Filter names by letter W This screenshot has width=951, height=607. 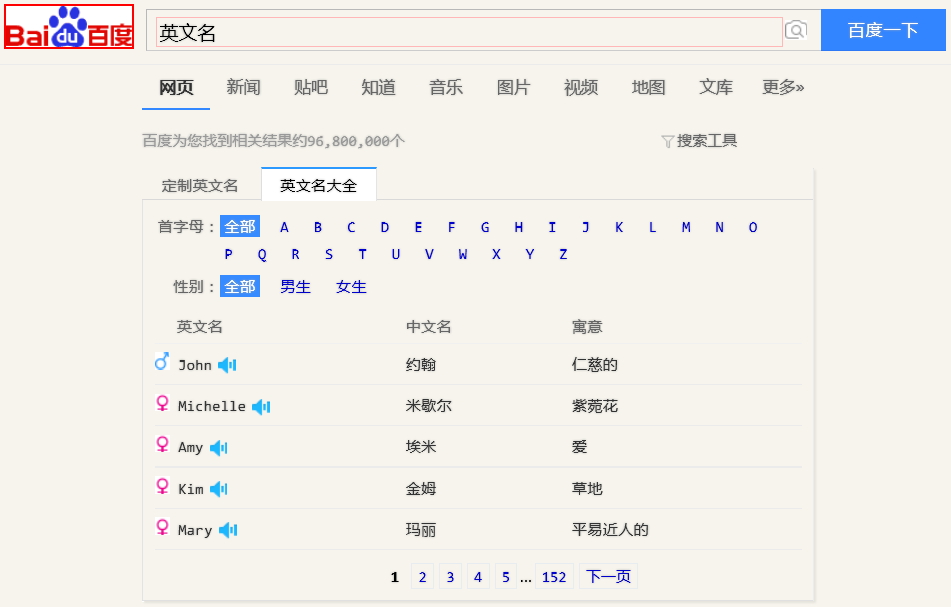point(463,254)
